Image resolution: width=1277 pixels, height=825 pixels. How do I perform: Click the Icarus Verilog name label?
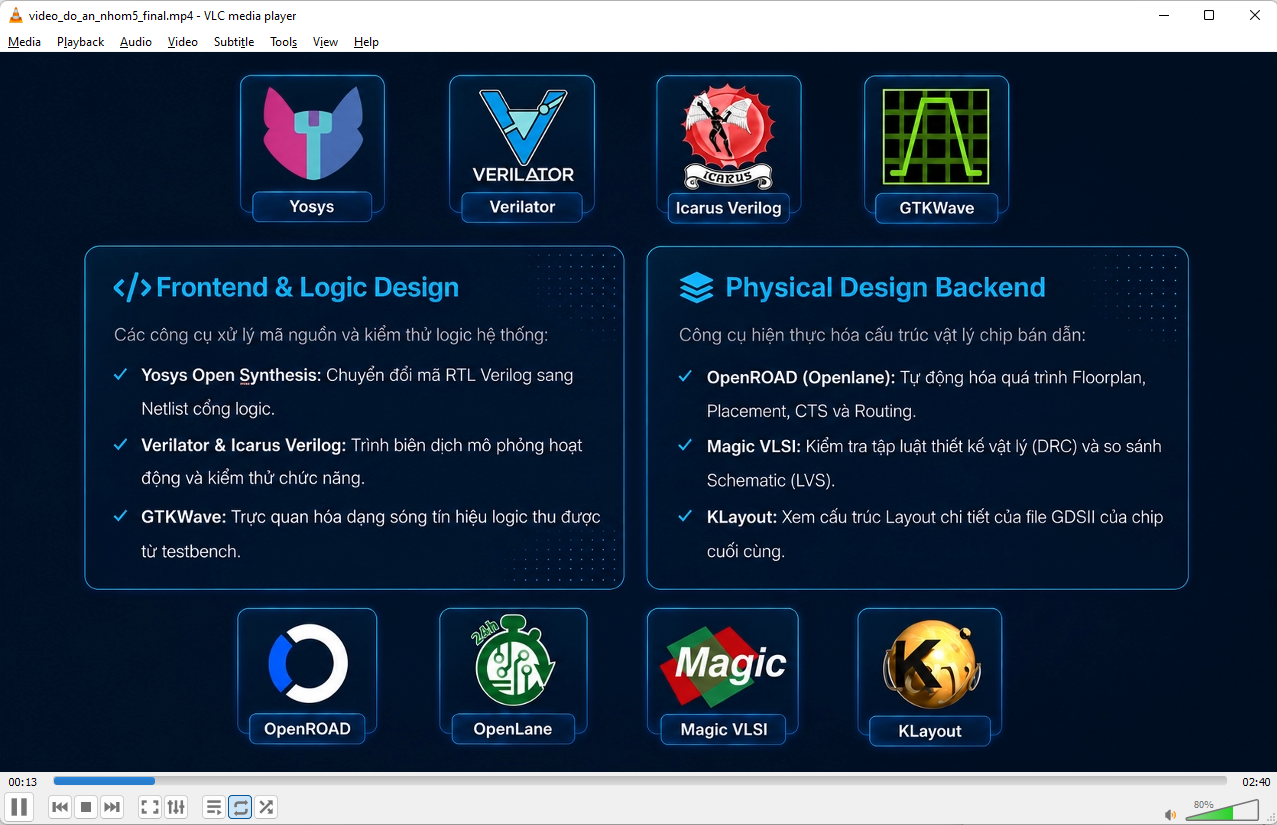pyautogui.click(x=728, y=208)
